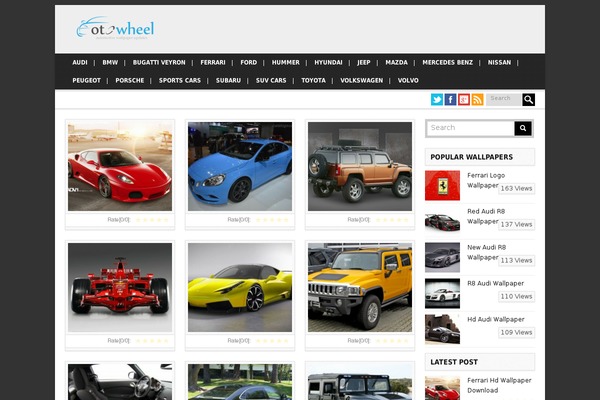The width and height of the screenshot is (600, 400).
Task: Open the PORSCHE category
Action: pyautogui.click(x=130, y=80)
